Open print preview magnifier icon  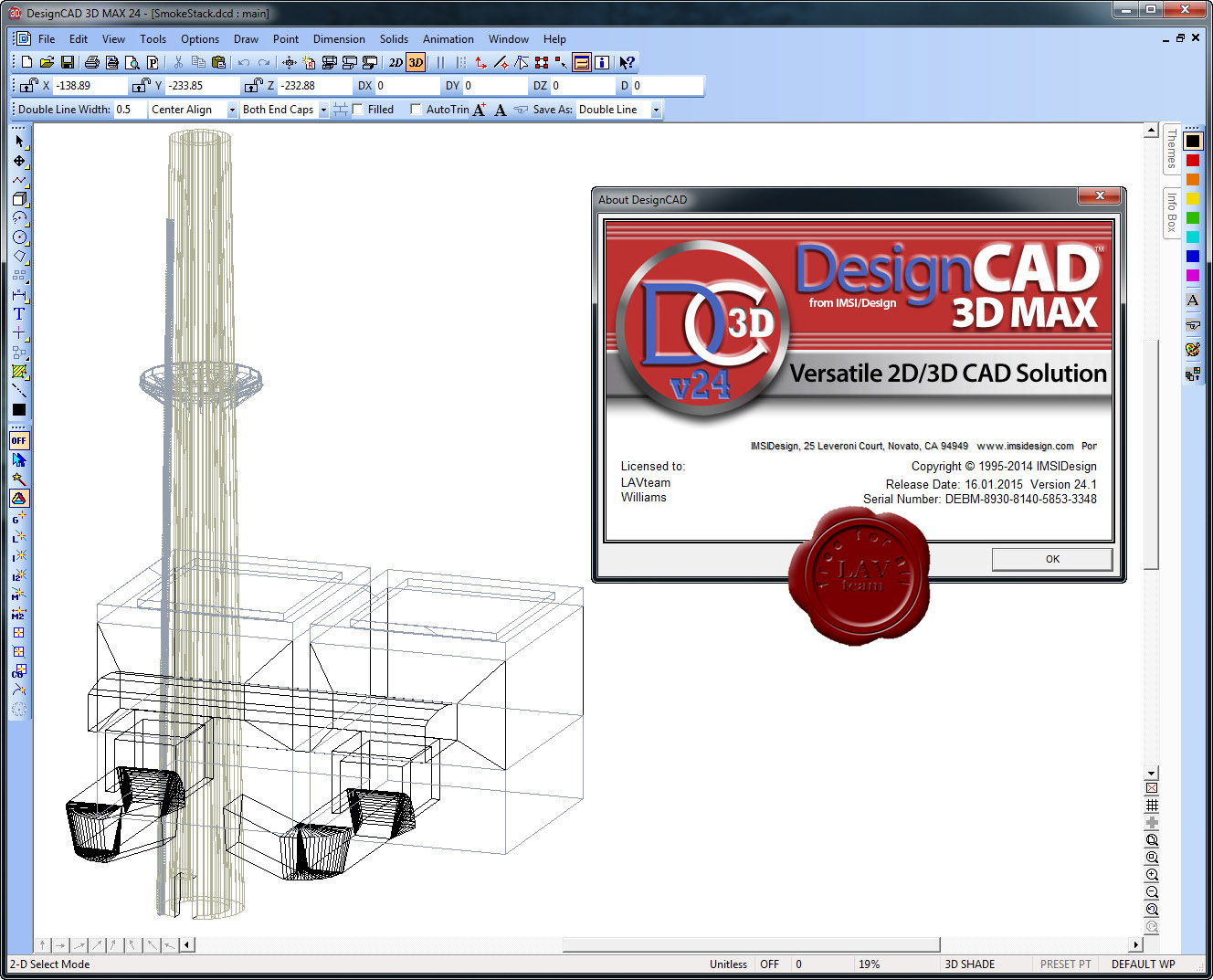[132, 62]
